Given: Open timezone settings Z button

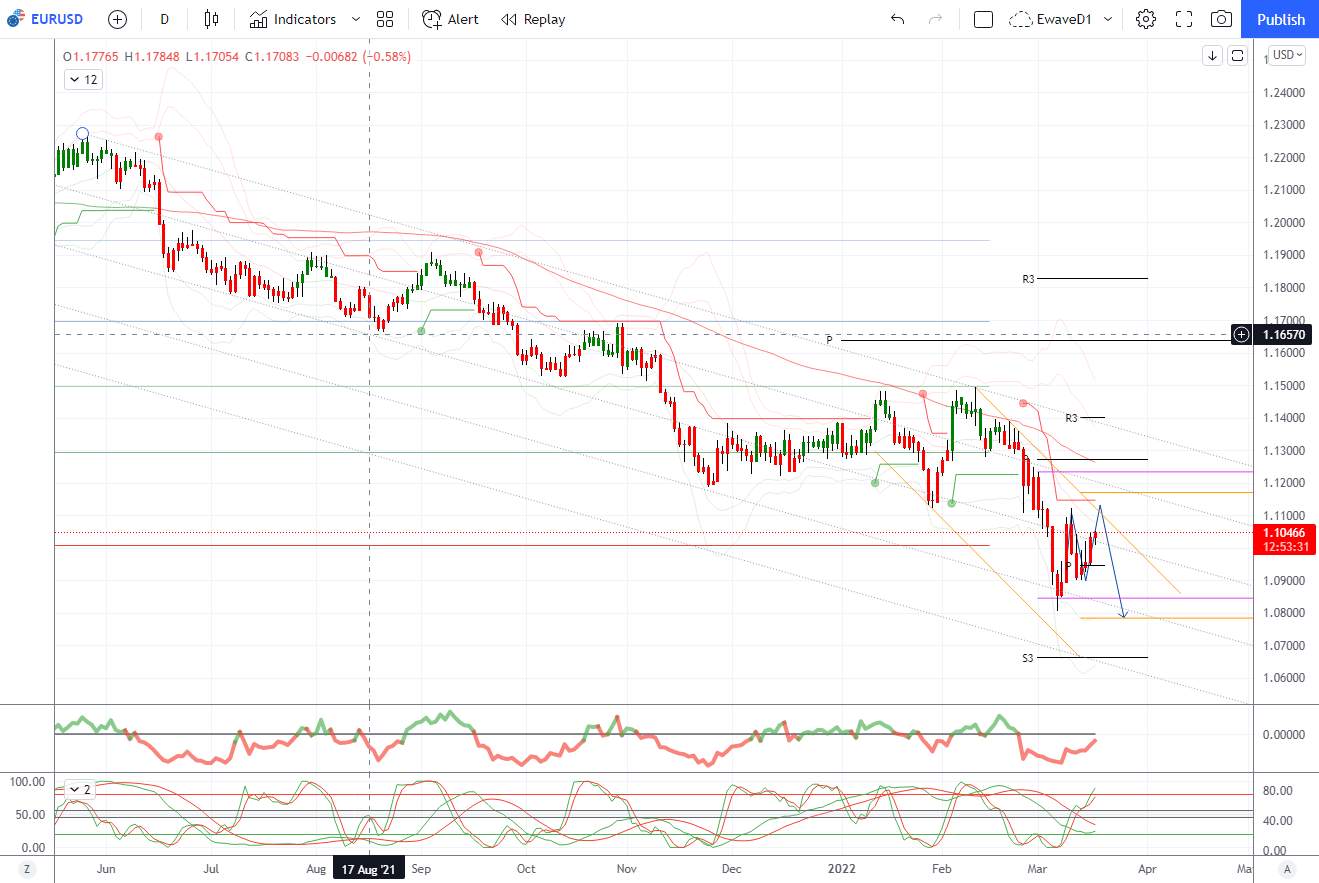Looking at the screenshot, I should [27, 869].
